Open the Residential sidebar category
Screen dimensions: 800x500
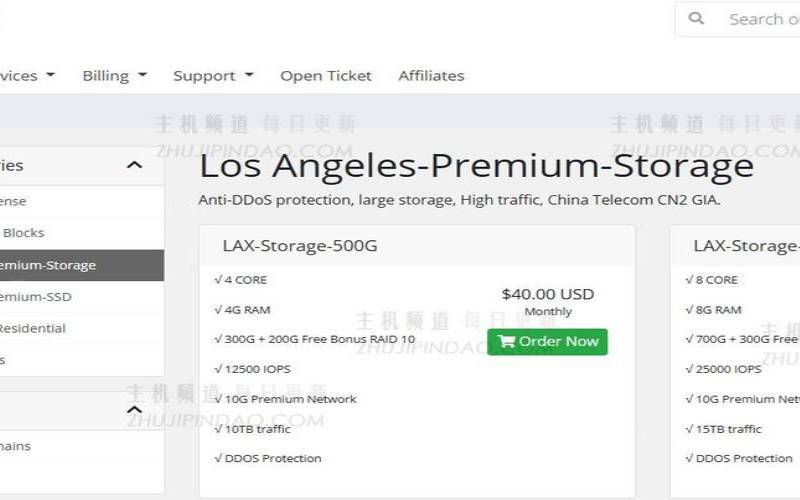click(33, 328)
